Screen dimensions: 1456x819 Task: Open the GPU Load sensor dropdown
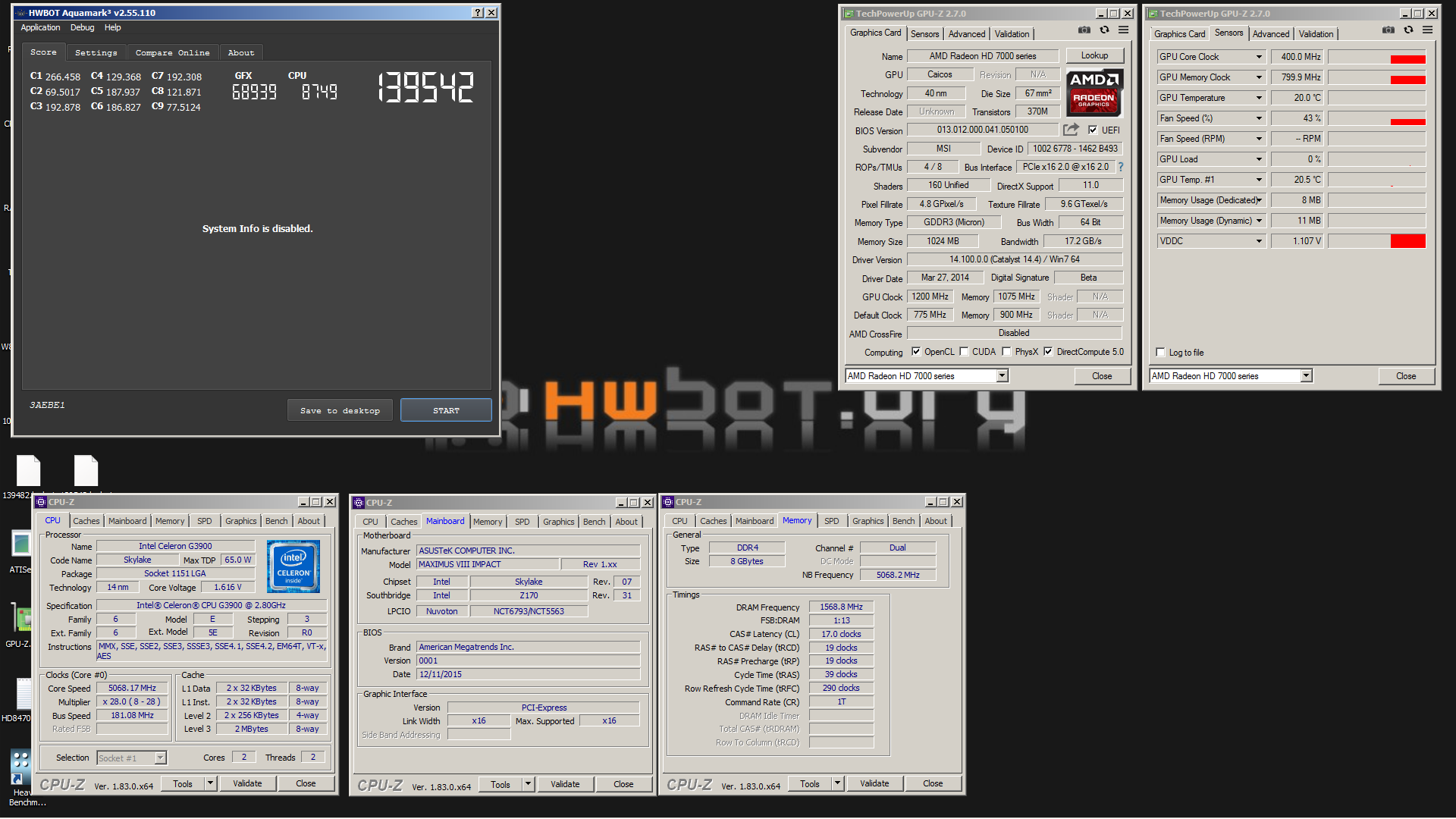(x=1259, y=159)
